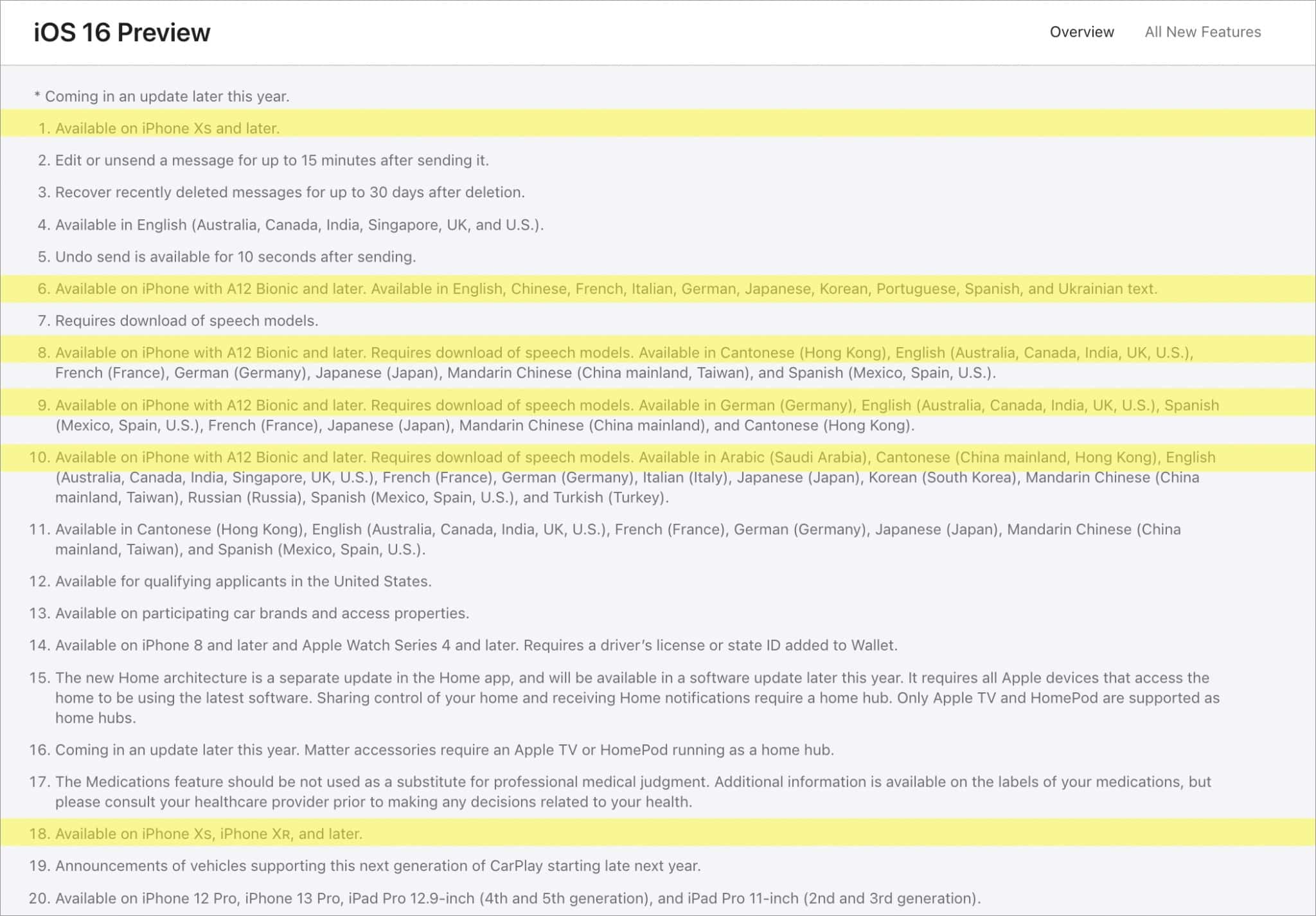Click footnote 8 beginning with Cantonese (Hong Kong)
This screenshot has height=916, width=1316.
point(616,363)
